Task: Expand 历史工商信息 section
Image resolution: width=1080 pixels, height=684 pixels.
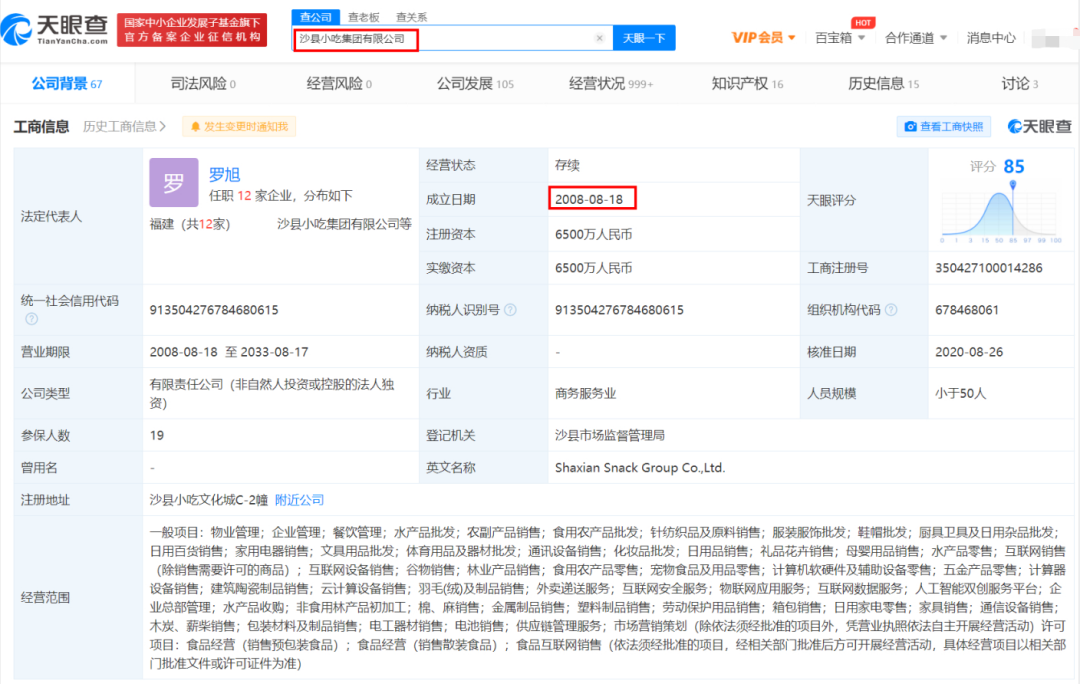Action: tap(125, 126)
